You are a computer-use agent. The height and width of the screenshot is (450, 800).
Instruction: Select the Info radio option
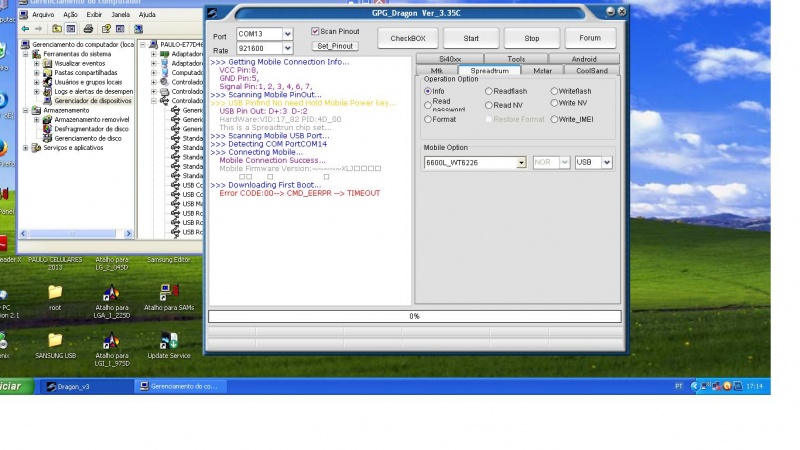(428, 91)
